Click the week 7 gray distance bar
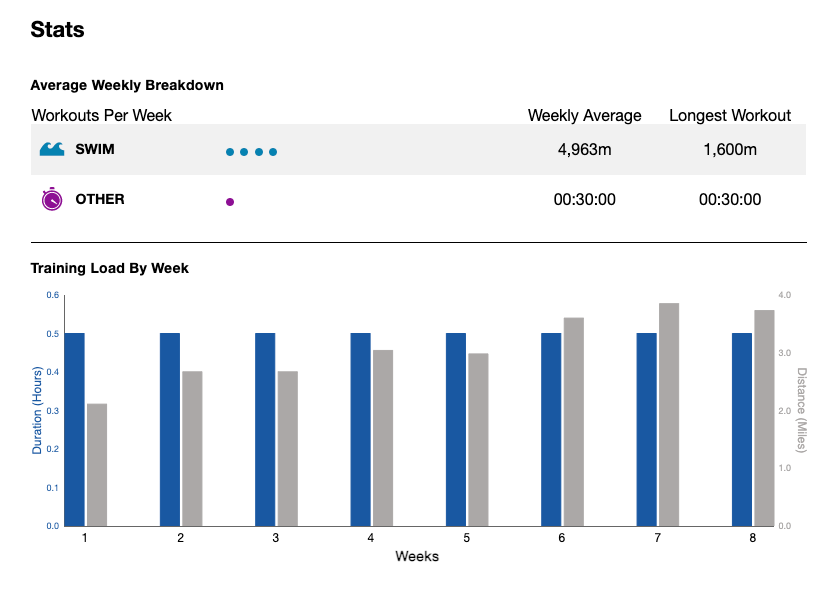818x594 pixels. [x=669, y=414]
